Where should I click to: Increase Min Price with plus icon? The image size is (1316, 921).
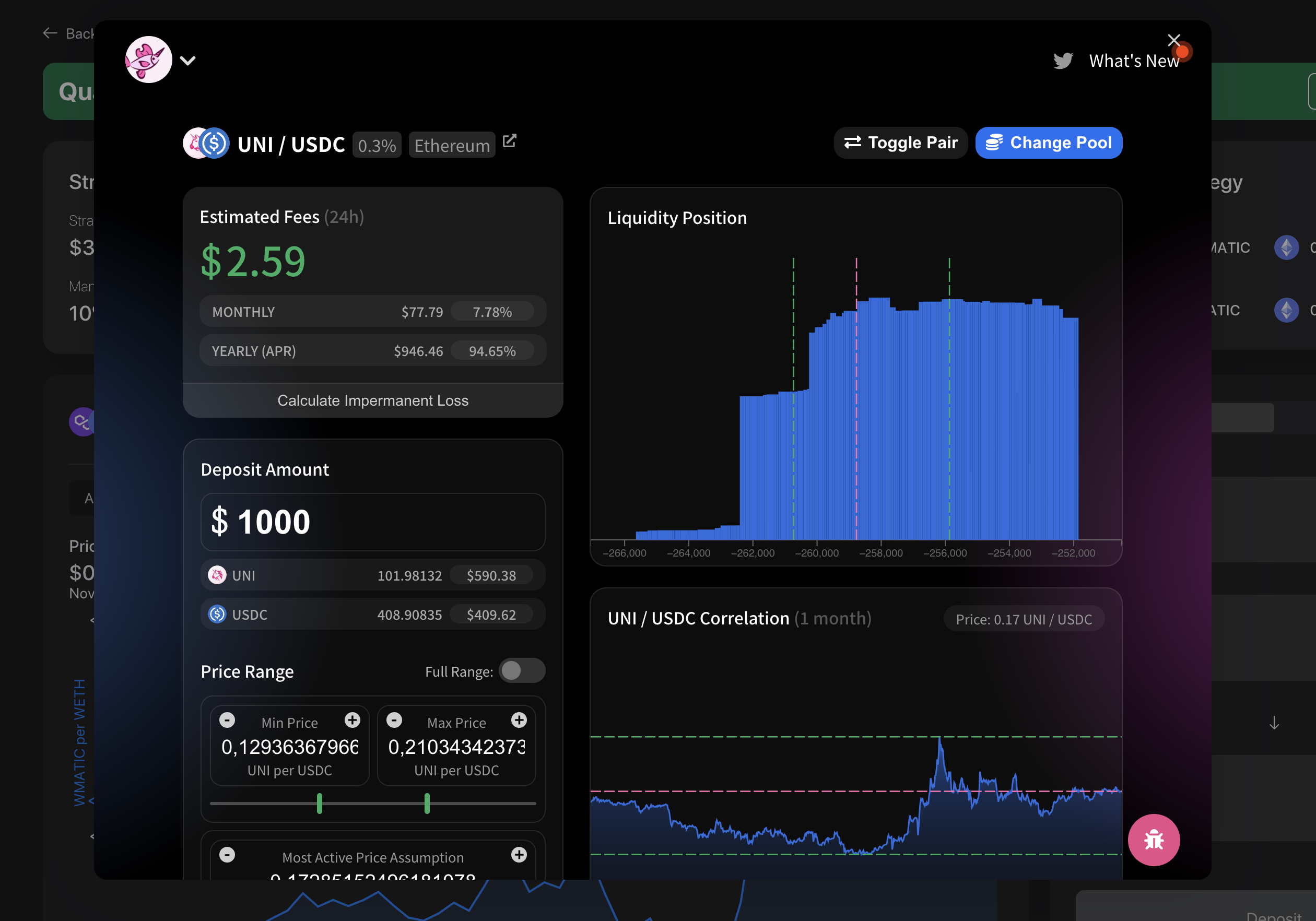[352, 721]
